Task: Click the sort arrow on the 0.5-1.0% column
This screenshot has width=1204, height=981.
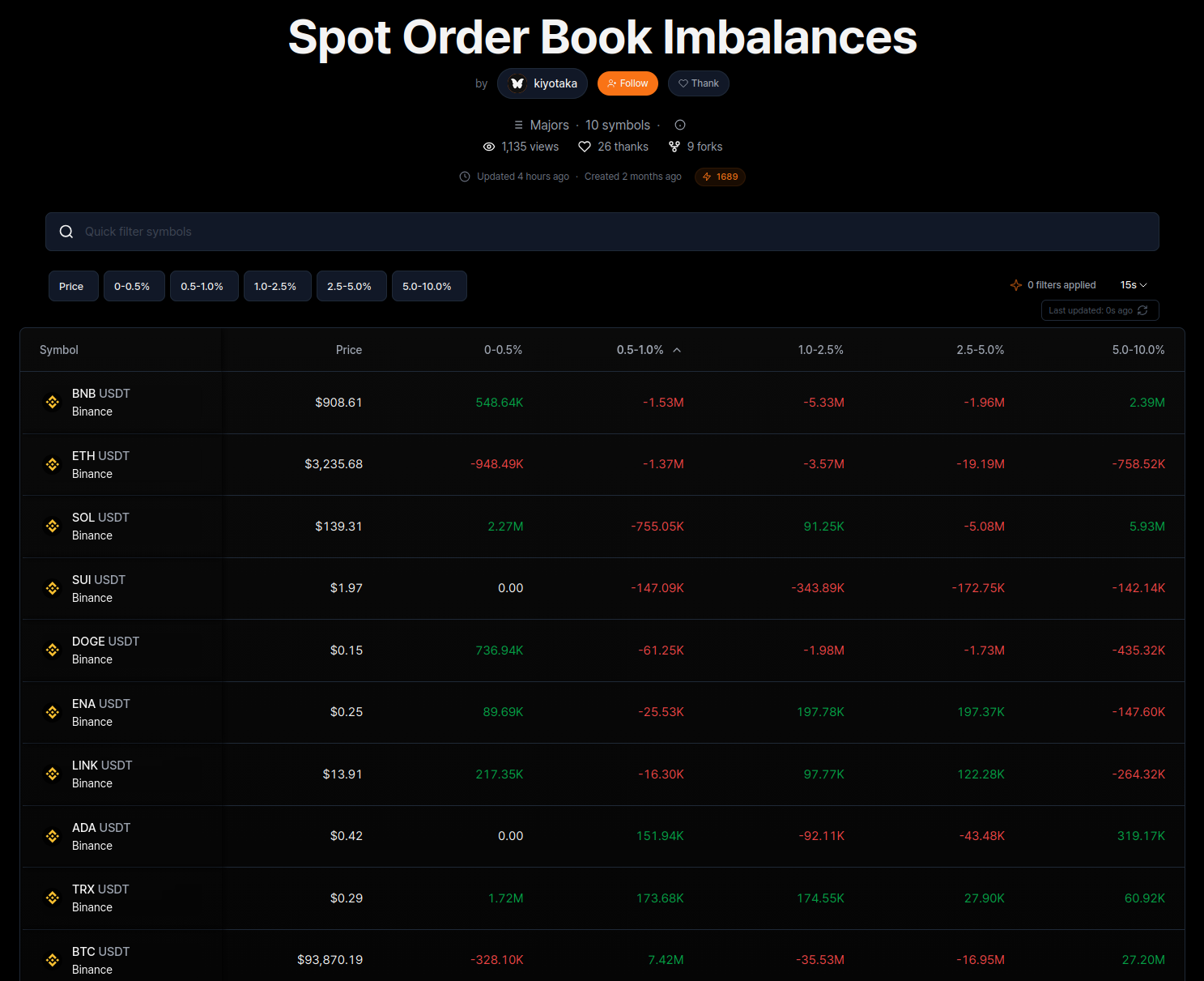Action: tap(677, 350)
